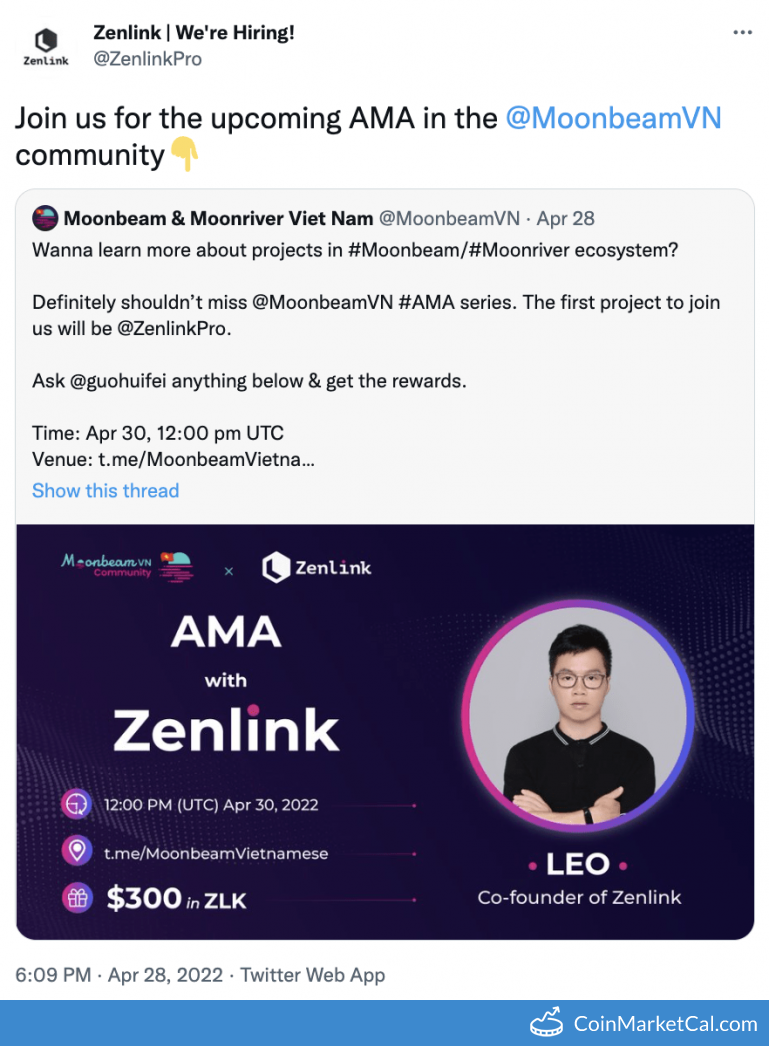Open the Moonbeam & Moonriver Viet Nam author name
The width and height of the screenshot is (769, 1046).
[x=218, y=218]
